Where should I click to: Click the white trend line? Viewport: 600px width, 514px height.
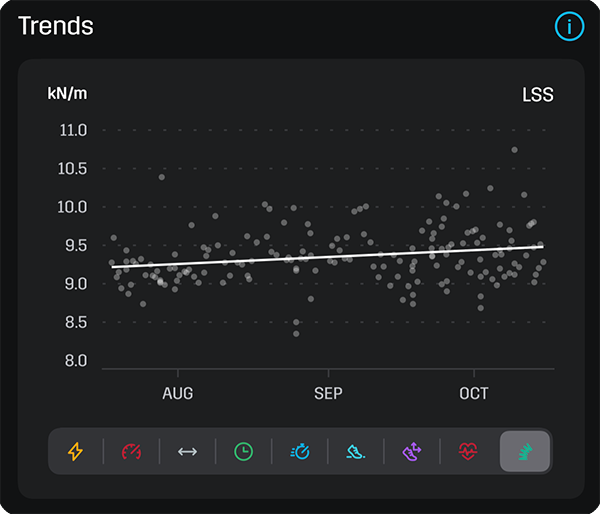[328, 257]
